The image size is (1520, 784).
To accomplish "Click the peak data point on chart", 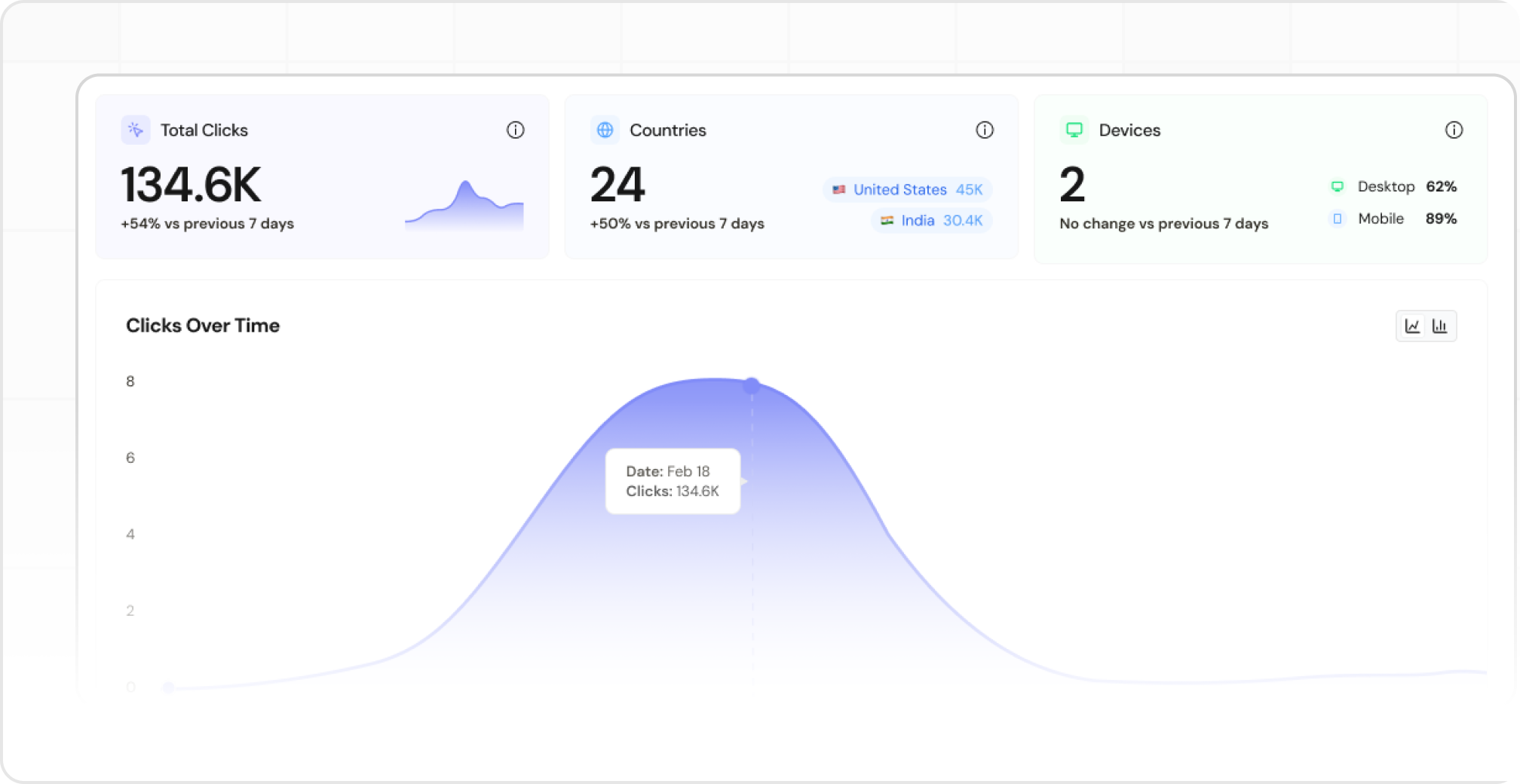I will (x=751, y=386).
